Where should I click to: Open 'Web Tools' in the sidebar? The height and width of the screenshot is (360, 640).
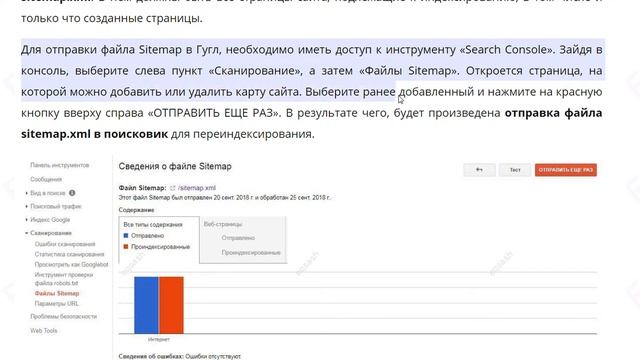44,331
